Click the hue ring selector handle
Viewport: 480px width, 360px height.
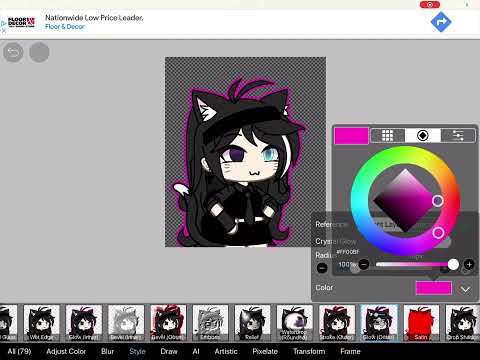tap(438, 232)
